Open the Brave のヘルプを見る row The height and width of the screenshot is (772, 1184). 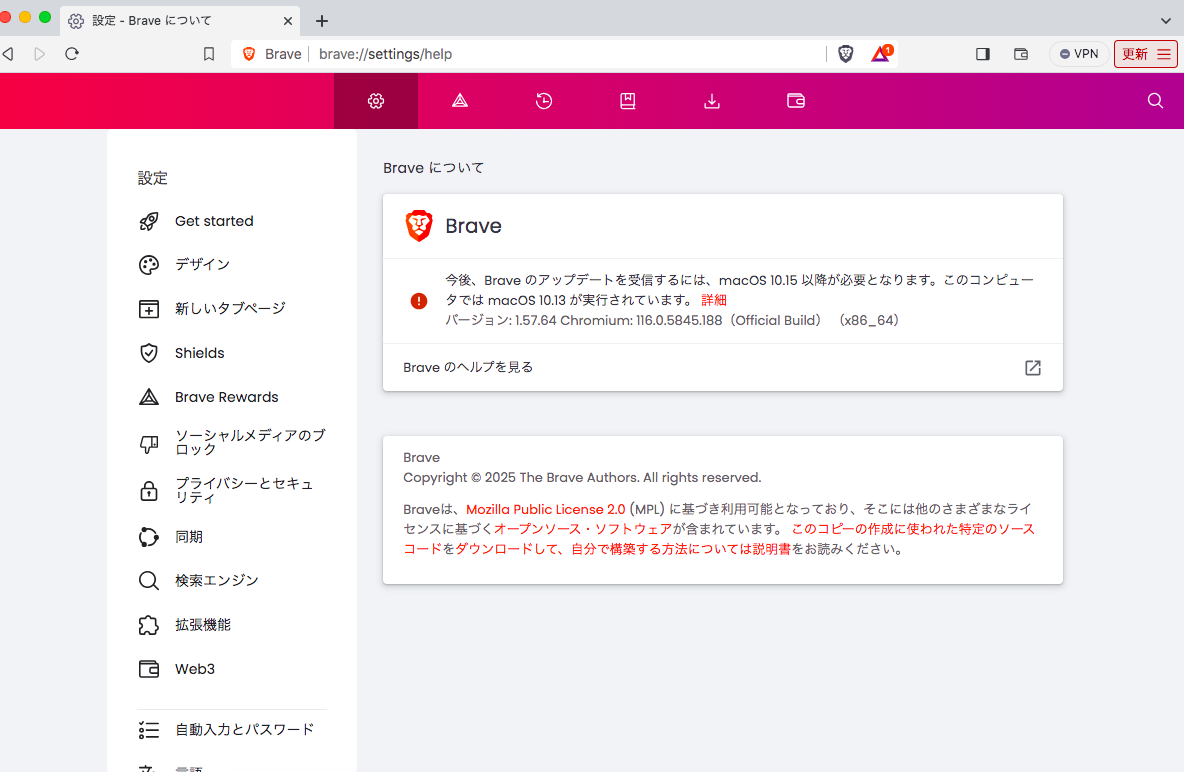pyautogui.click(x=723, y=367)
